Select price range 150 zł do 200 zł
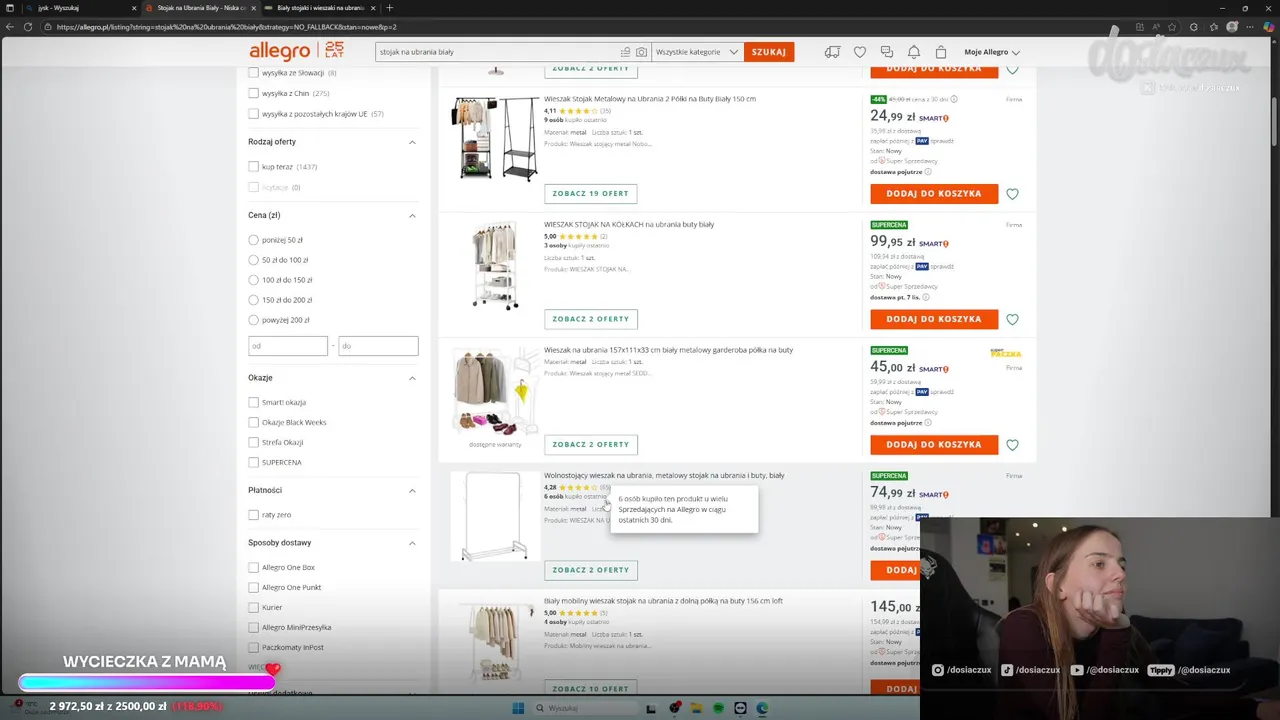The image size is (1280, 720). click(x=253, y=300)
